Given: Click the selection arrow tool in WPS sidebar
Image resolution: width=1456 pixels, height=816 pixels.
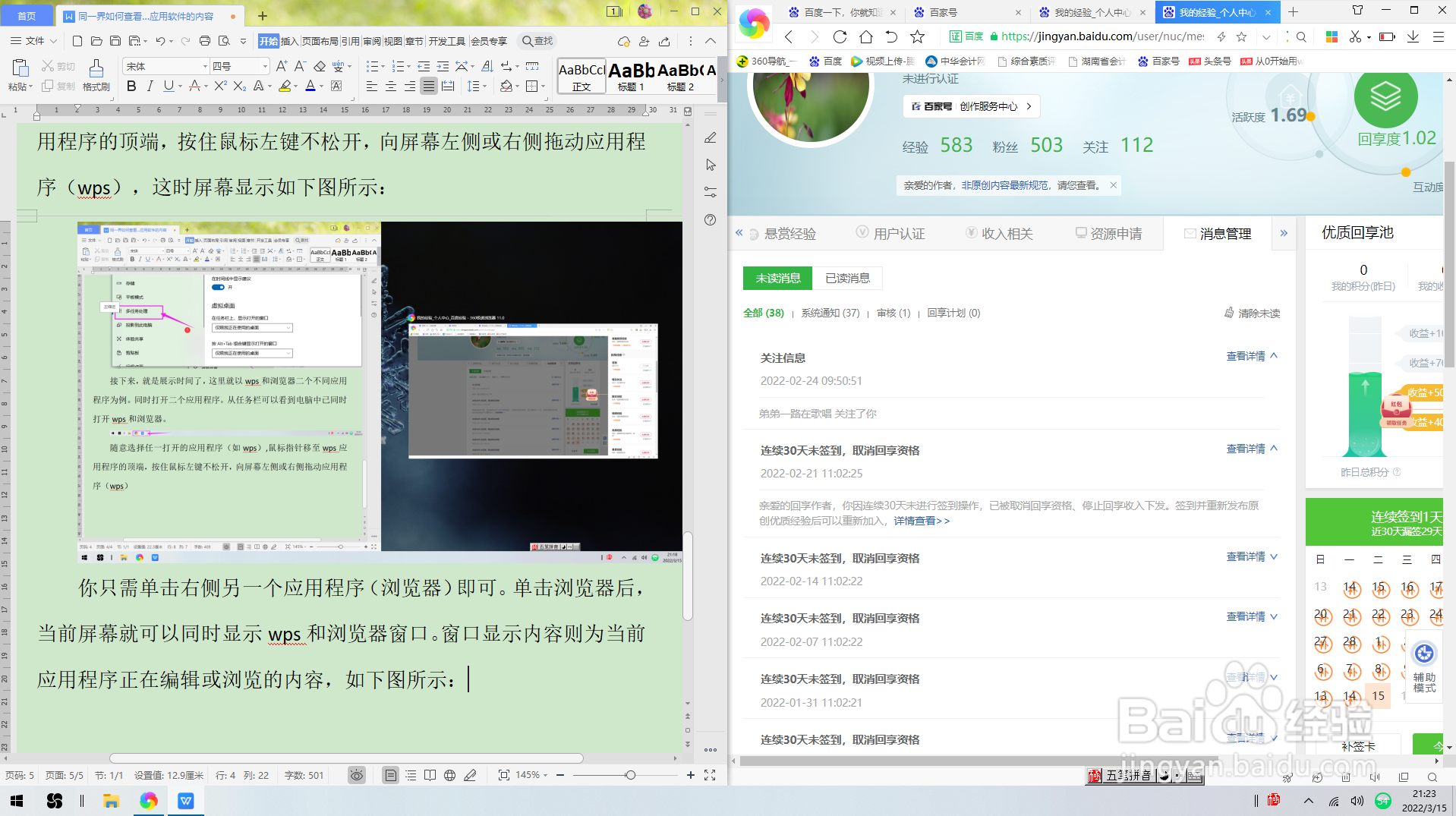Looking at the screenshot, I should 711,165.
